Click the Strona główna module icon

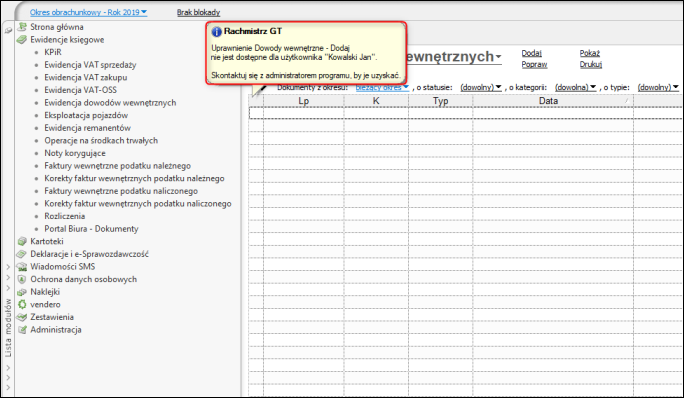(22, 27)
